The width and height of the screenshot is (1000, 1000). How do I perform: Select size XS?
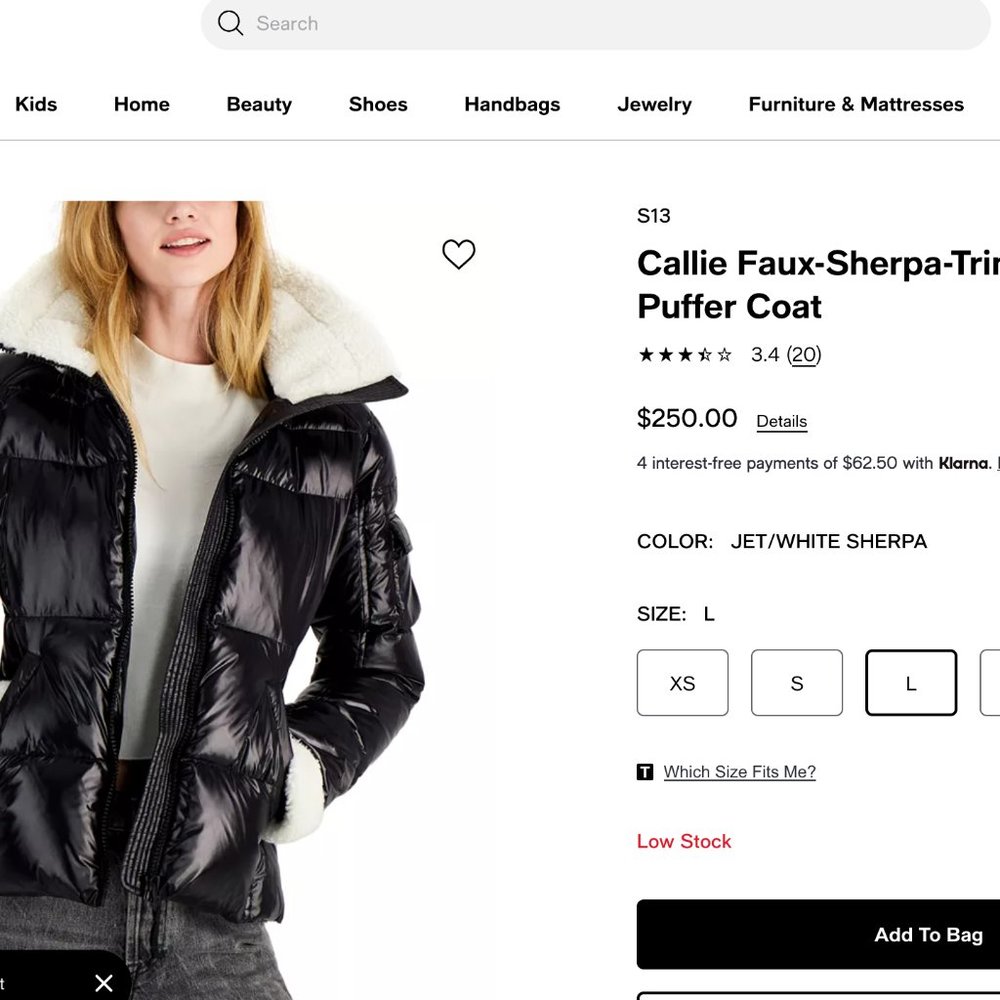(x=682, y=683)
